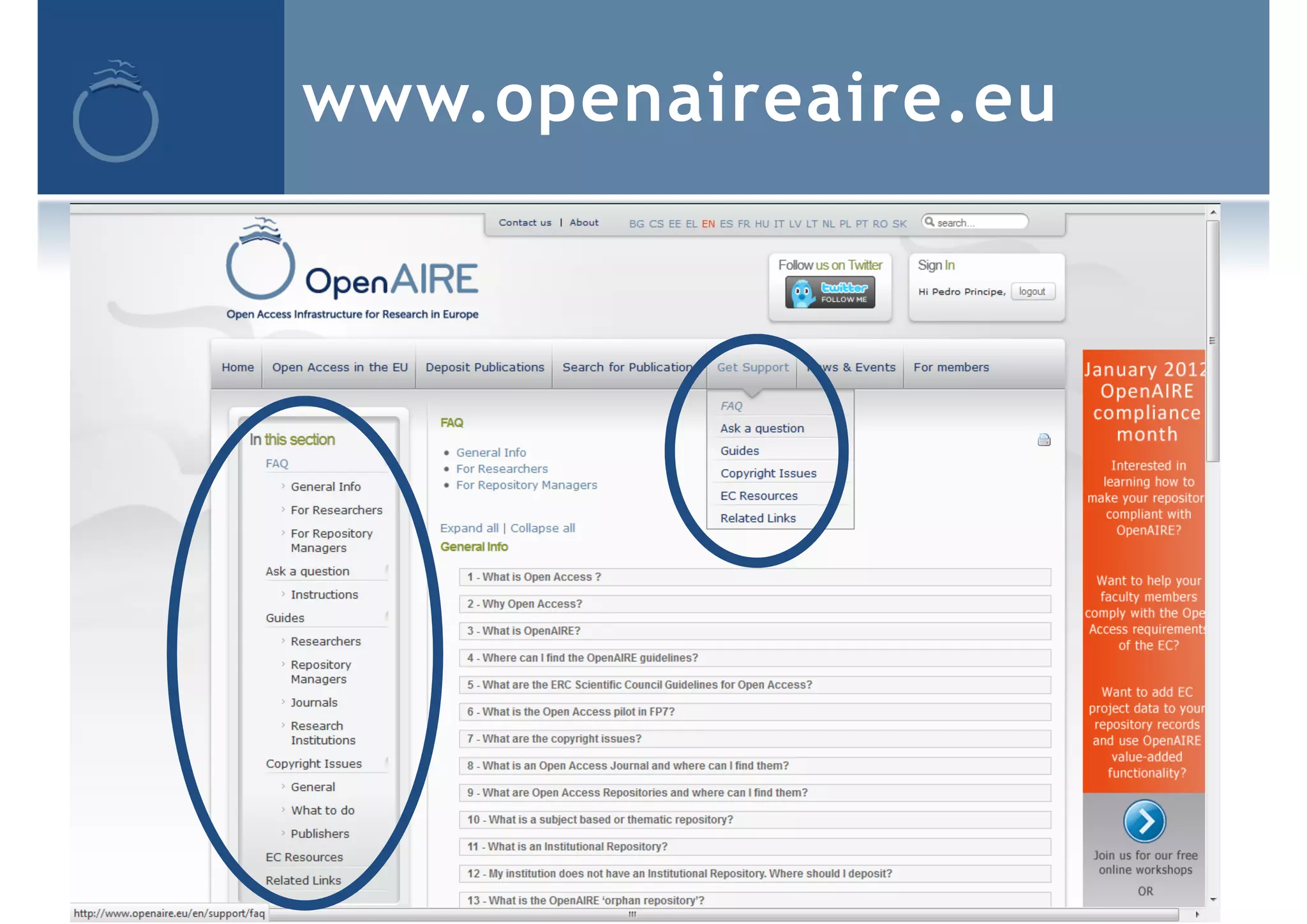Screen dimensions: 1307x924
Task: Switch language to FR
Action: (743, 224)
